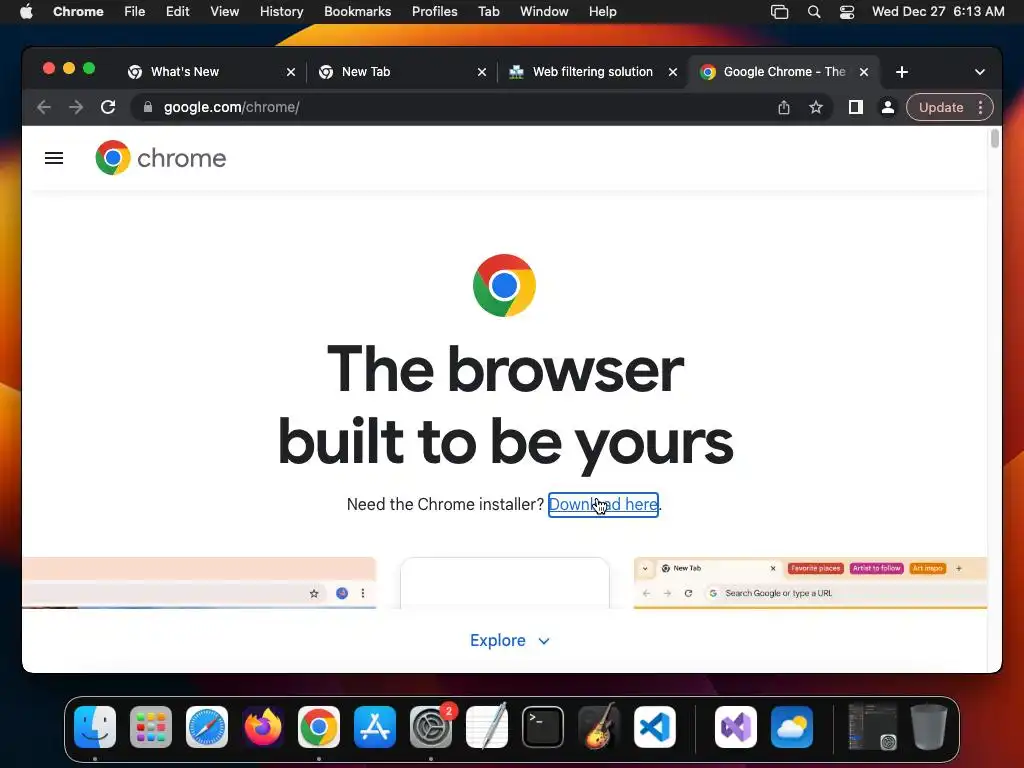Close the What's New tab
The width and height of the screenshot is (1024, 768).
tap(291, 72)
